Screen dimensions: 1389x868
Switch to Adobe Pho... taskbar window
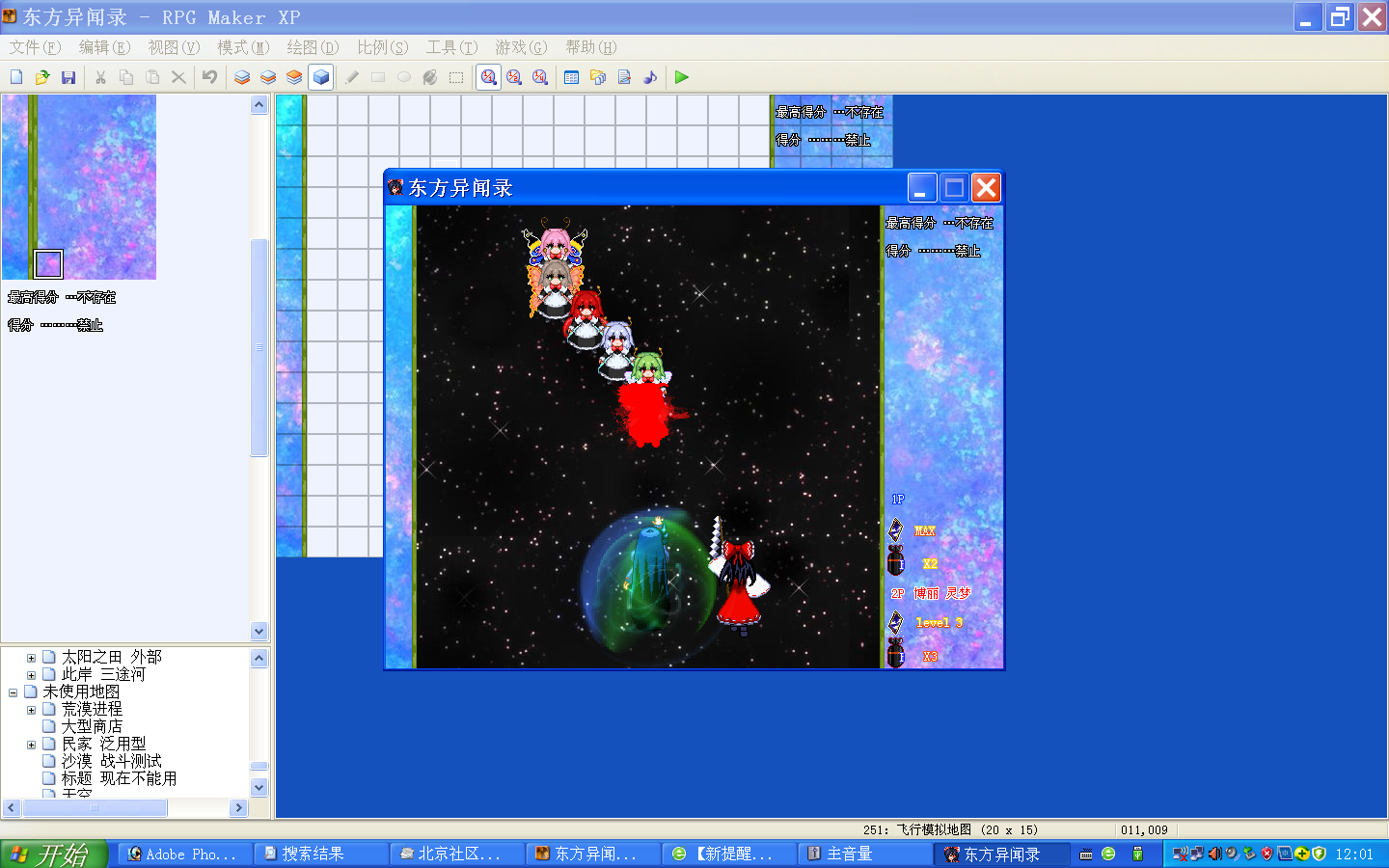click(183, 854)
